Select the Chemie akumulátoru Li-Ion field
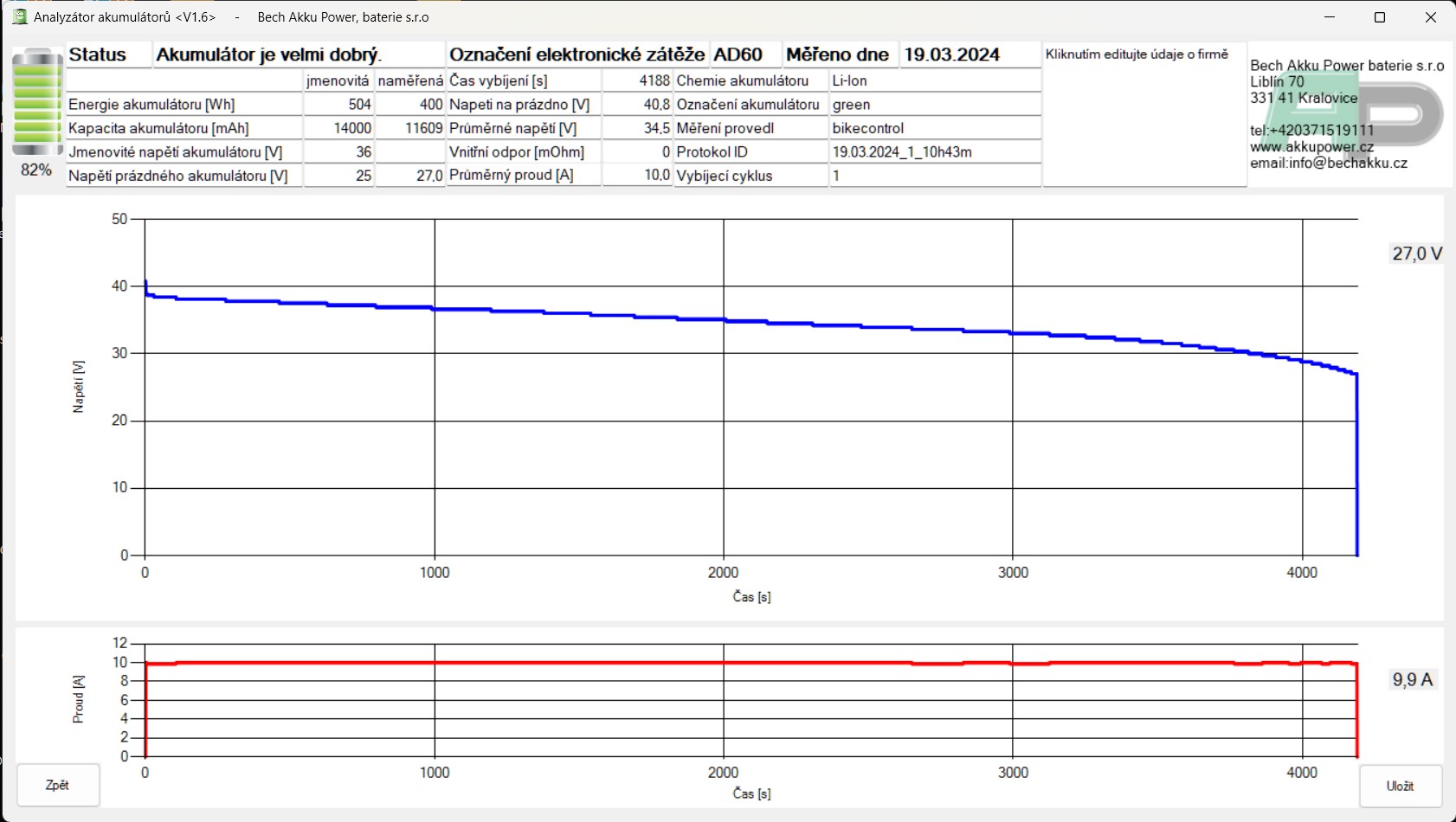The width and height of the screenshot is (1456, 822). tap(934, 80)
